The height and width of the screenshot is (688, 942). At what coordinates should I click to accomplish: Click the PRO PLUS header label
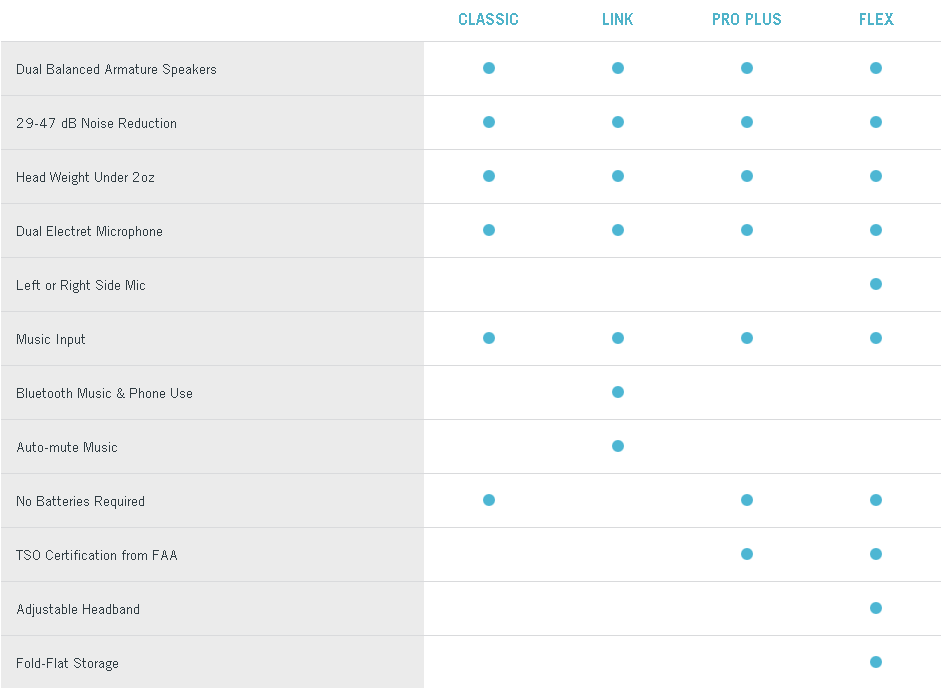coord(747,19)
